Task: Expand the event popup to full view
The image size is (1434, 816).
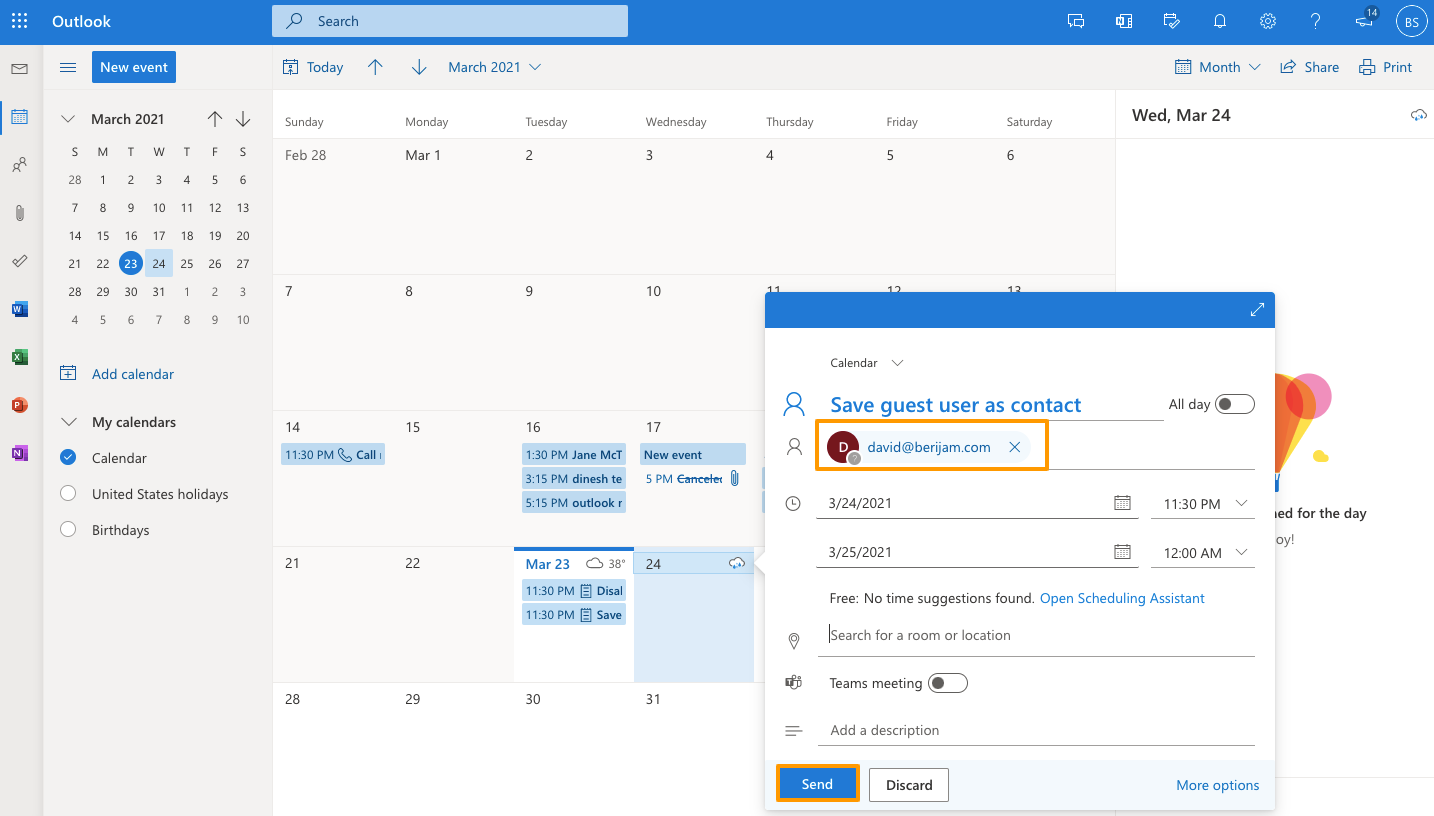Action: [x=1257, y=310]
